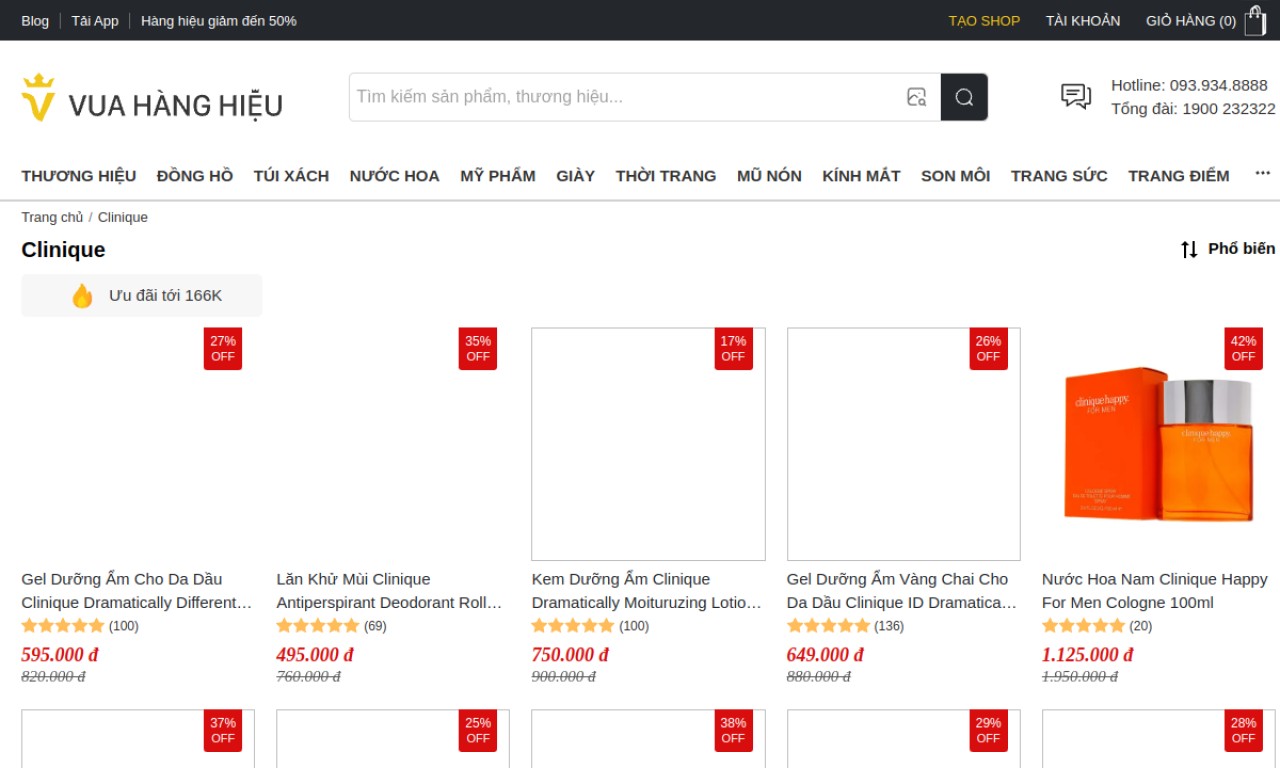This screenshot has height=768, width=1280.
Task: Open Hàng hiệu giảm đến 50% link
Action: pyautogui.click(x=219, y=21)
